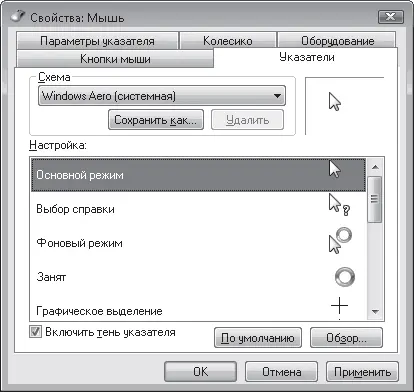Click the cursor preview arrow beside Схема
Screen dimensions: 414x392
[x=335, y=102]
